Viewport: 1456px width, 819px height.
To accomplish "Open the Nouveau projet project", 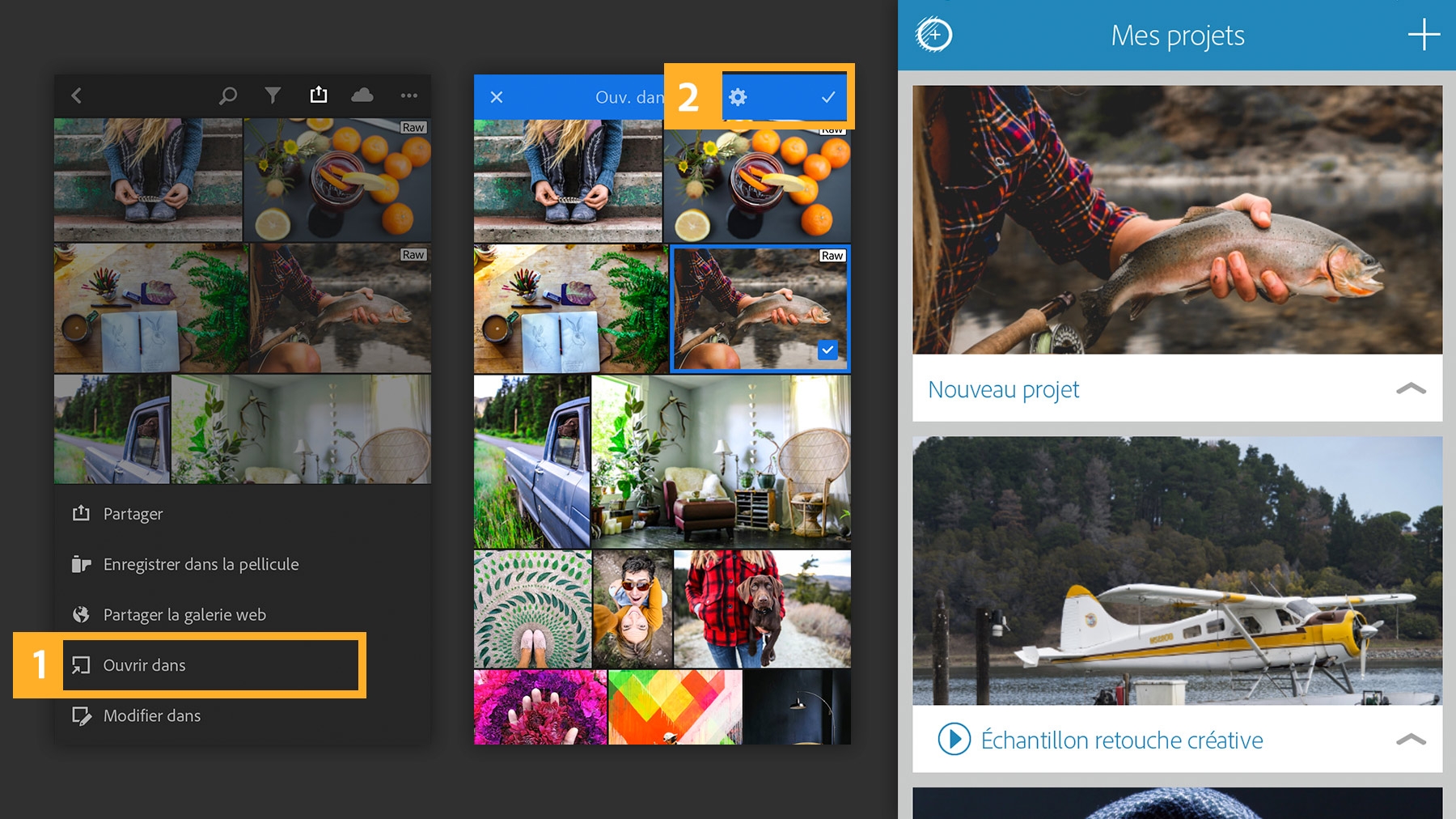I will (1004, 389).
